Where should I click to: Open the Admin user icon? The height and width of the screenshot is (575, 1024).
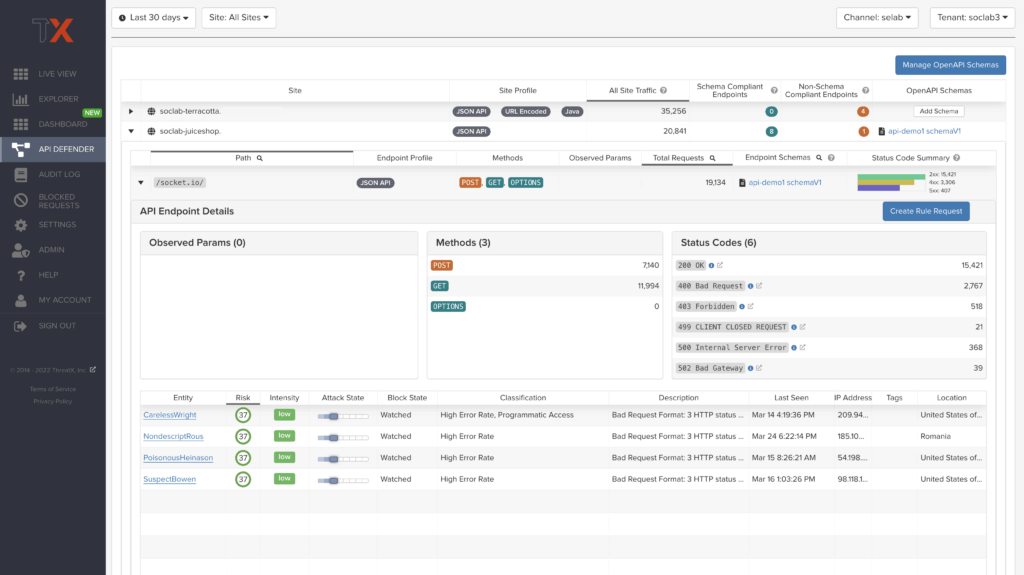(20, 250)
